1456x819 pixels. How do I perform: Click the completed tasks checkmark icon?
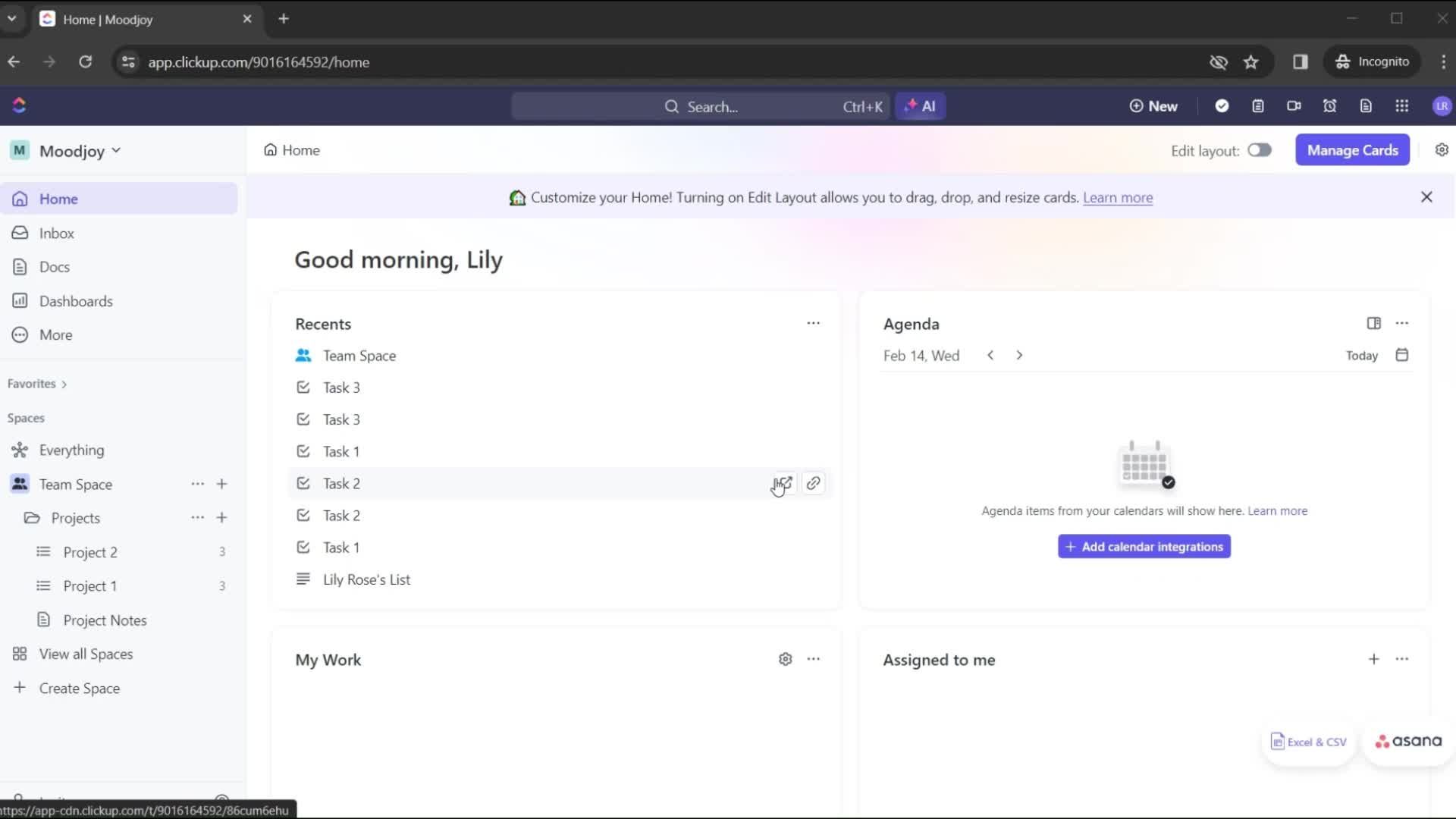coord(1222,106)
